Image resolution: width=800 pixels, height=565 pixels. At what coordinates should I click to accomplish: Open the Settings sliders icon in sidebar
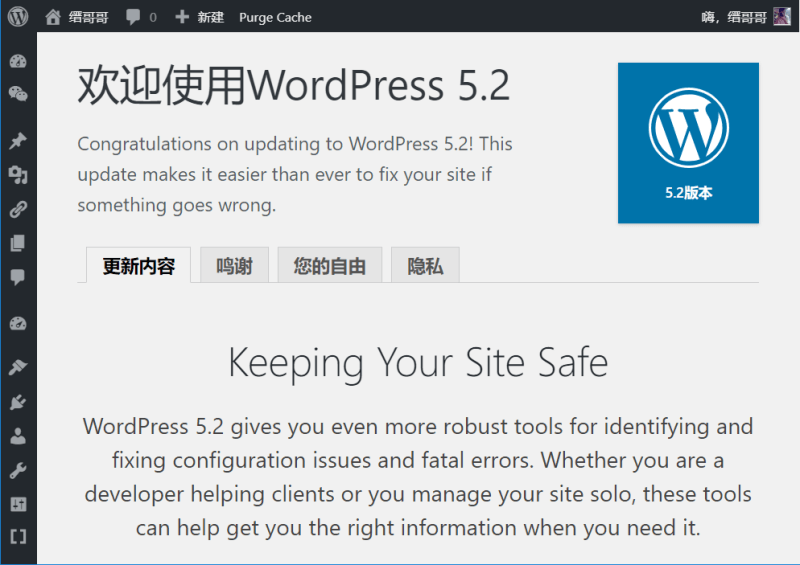pos(17,503)
